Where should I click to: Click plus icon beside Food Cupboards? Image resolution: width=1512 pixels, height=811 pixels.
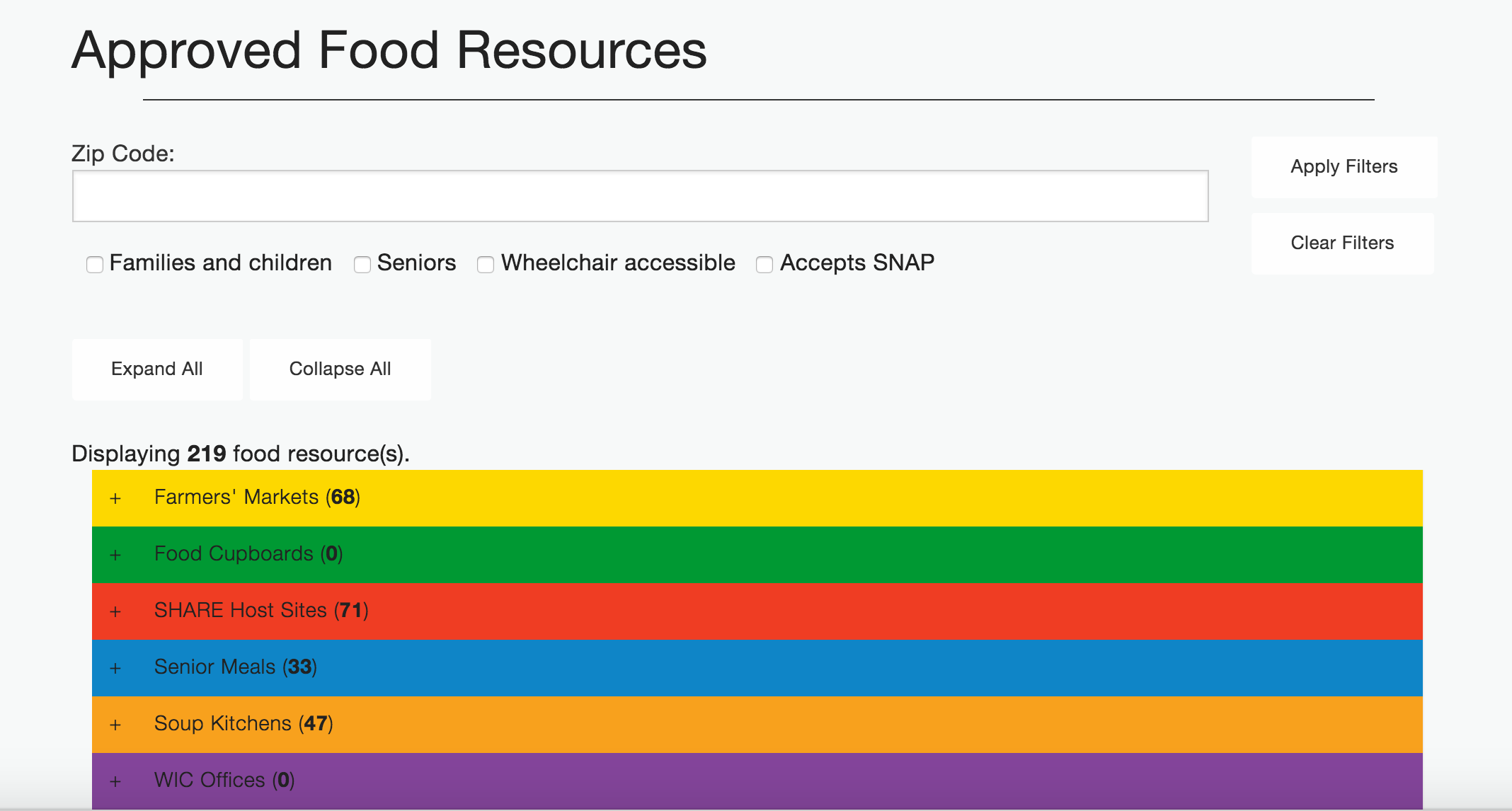115,555
